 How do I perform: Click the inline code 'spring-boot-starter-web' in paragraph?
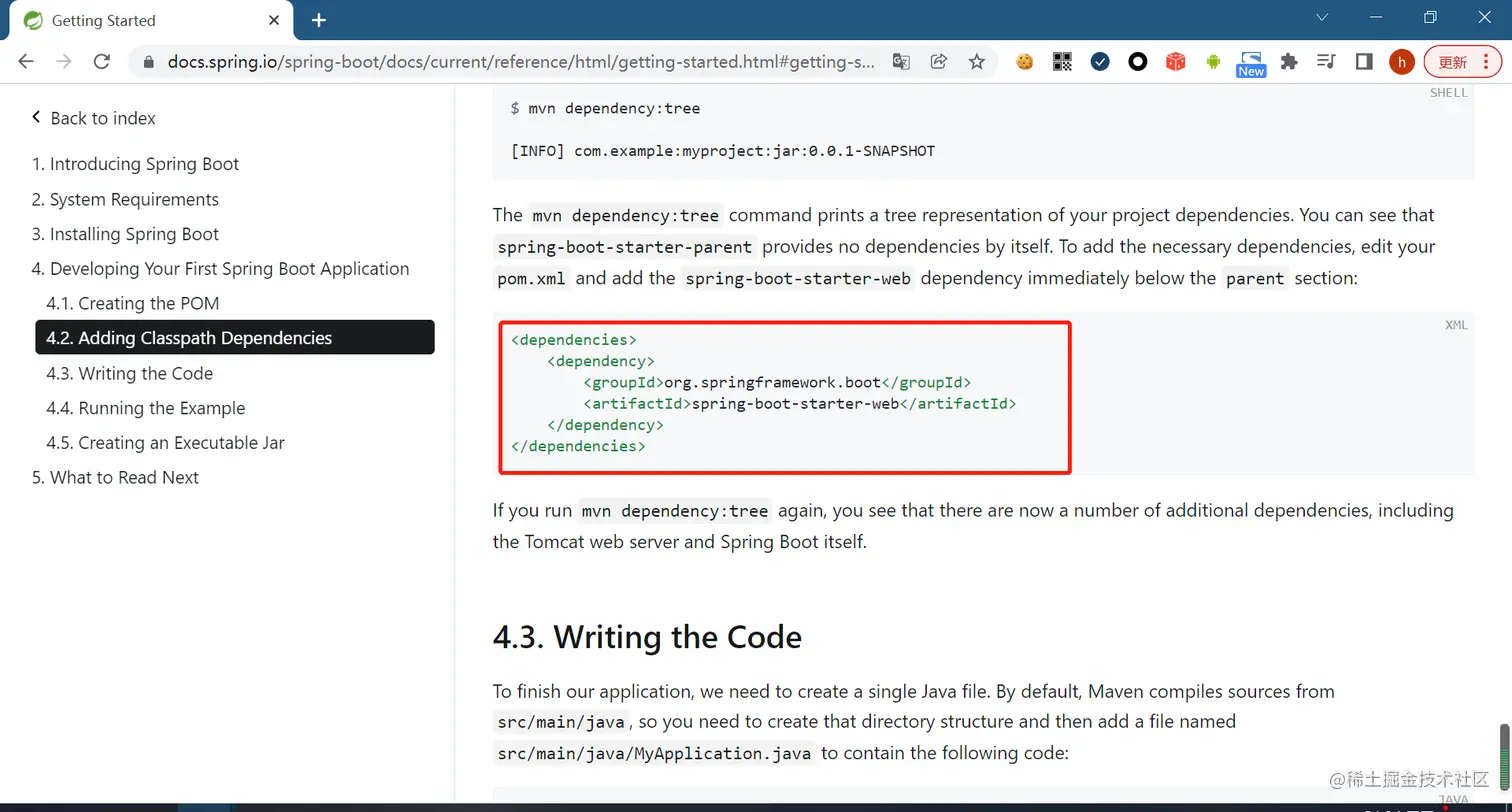click(x=798, y=279)
